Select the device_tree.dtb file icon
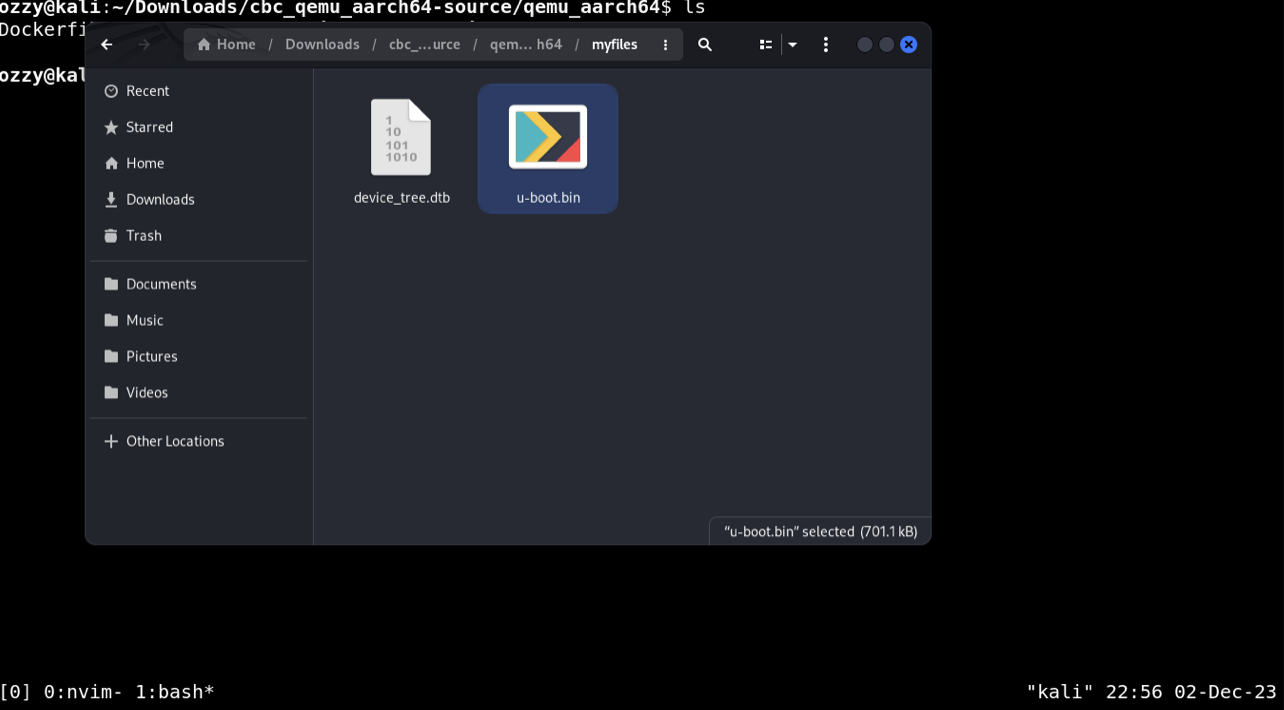1284x710 pixels. click(x=401, y=137)
